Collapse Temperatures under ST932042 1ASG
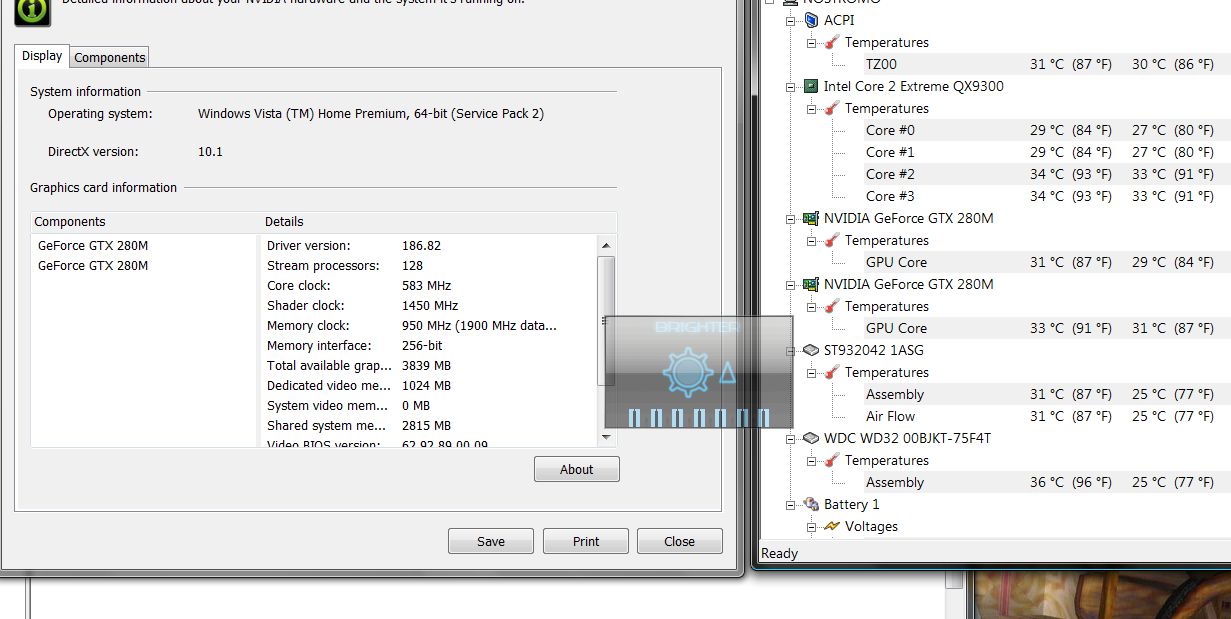Screen dimensions: 1231x619 coord(812,372)
